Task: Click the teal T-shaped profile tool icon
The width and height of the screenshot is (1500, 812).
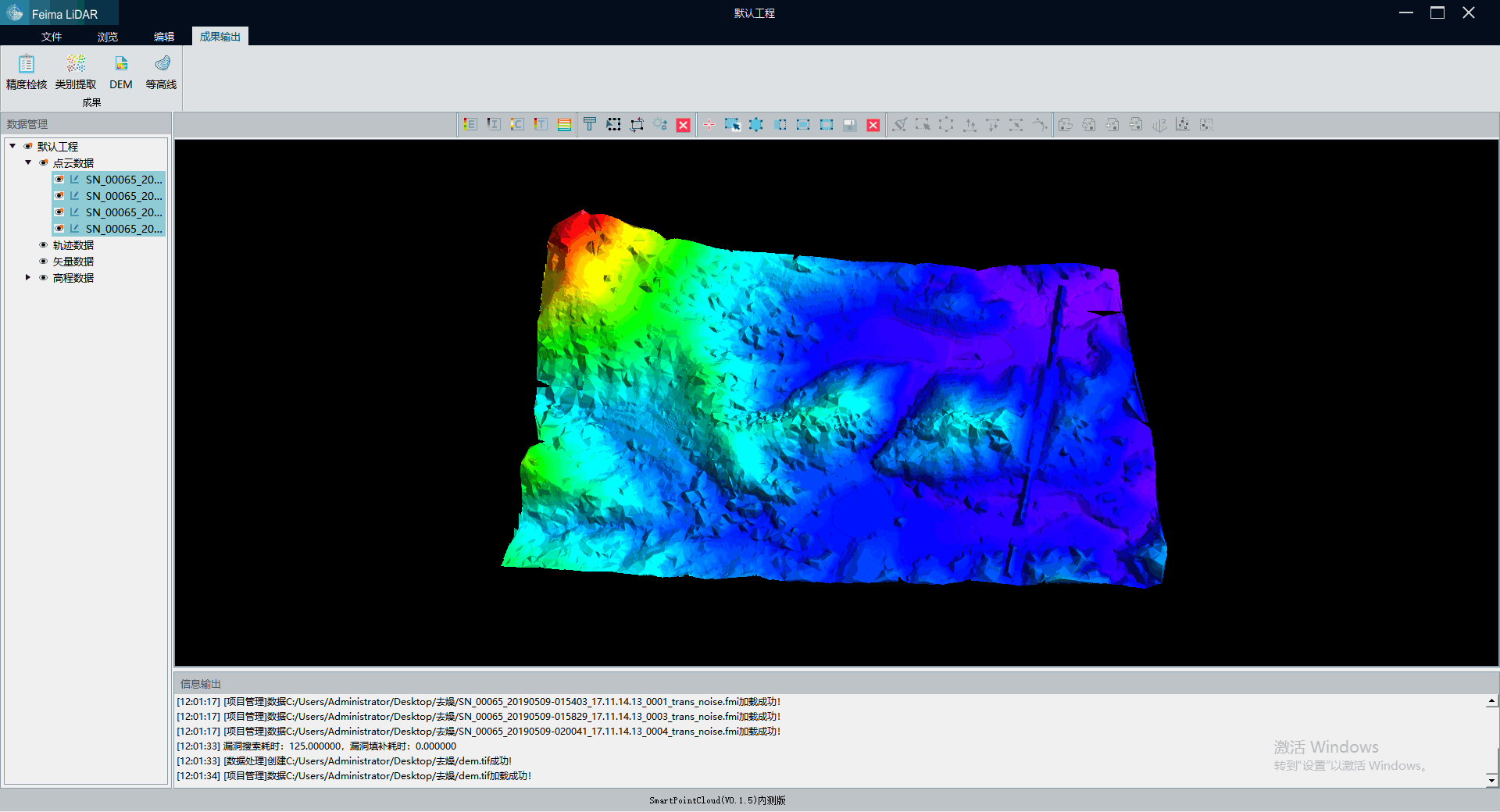Action: pyautogui.click(x=590, y=124)
